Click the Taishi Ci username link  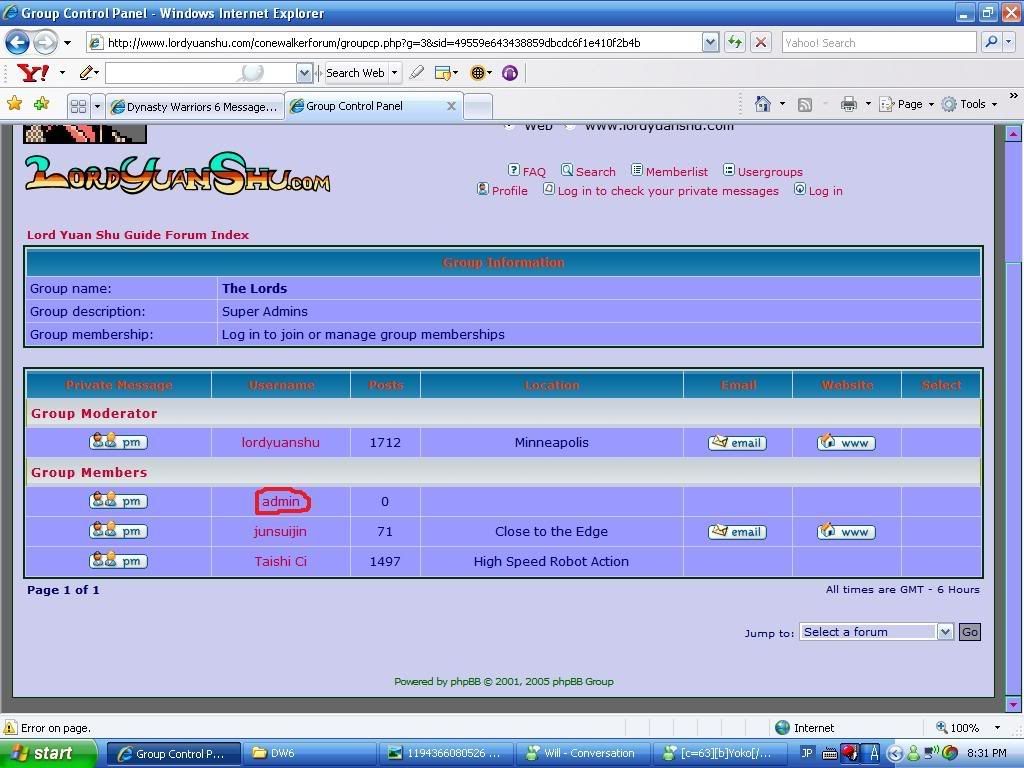[x=280, y=561]
